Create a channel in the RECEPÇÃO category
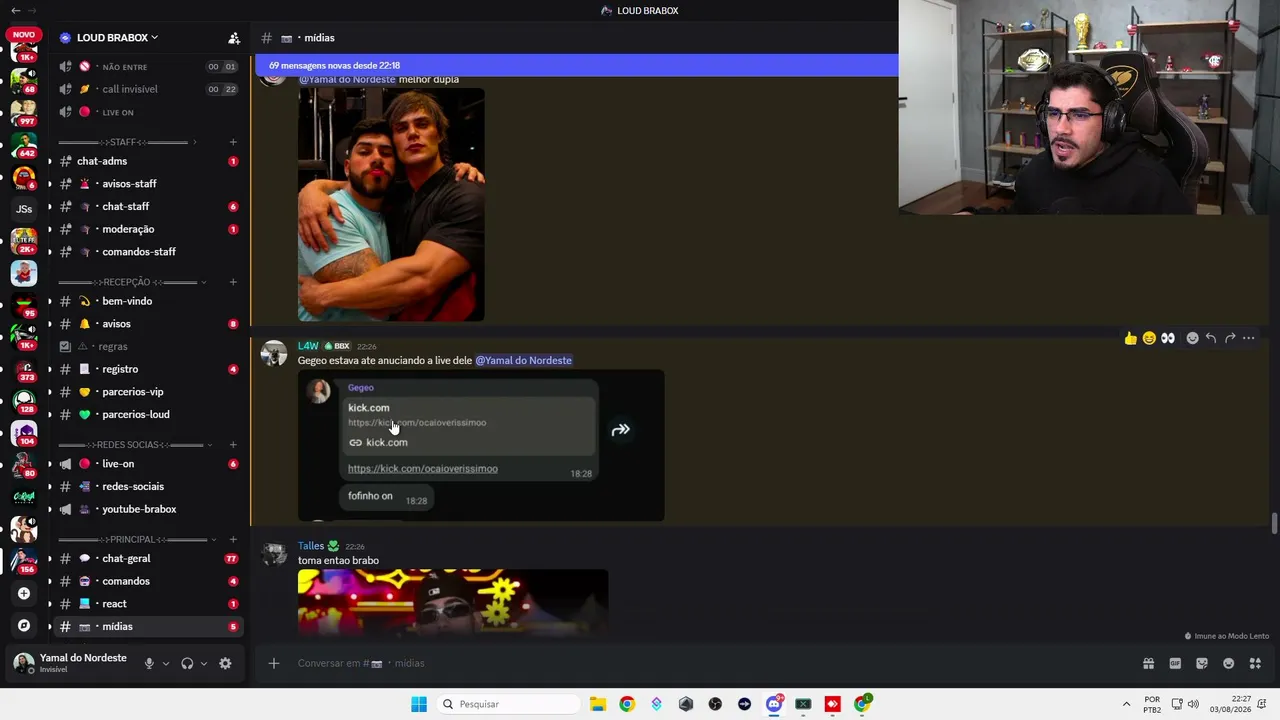Screen dimensions: 1280x720 click(x=233, y=282)
